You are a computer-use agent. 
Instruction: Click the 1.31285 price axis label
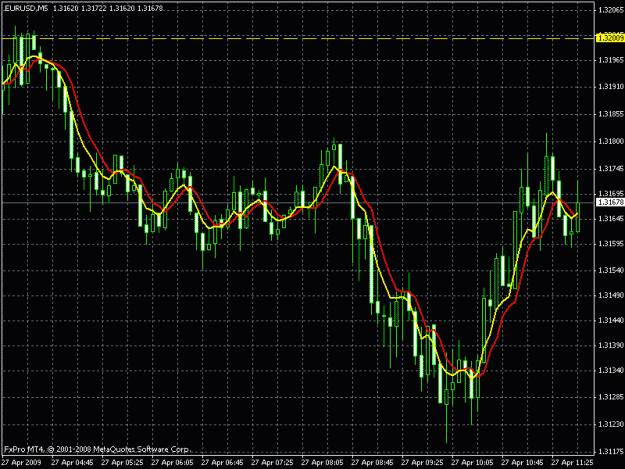(611, 397)
